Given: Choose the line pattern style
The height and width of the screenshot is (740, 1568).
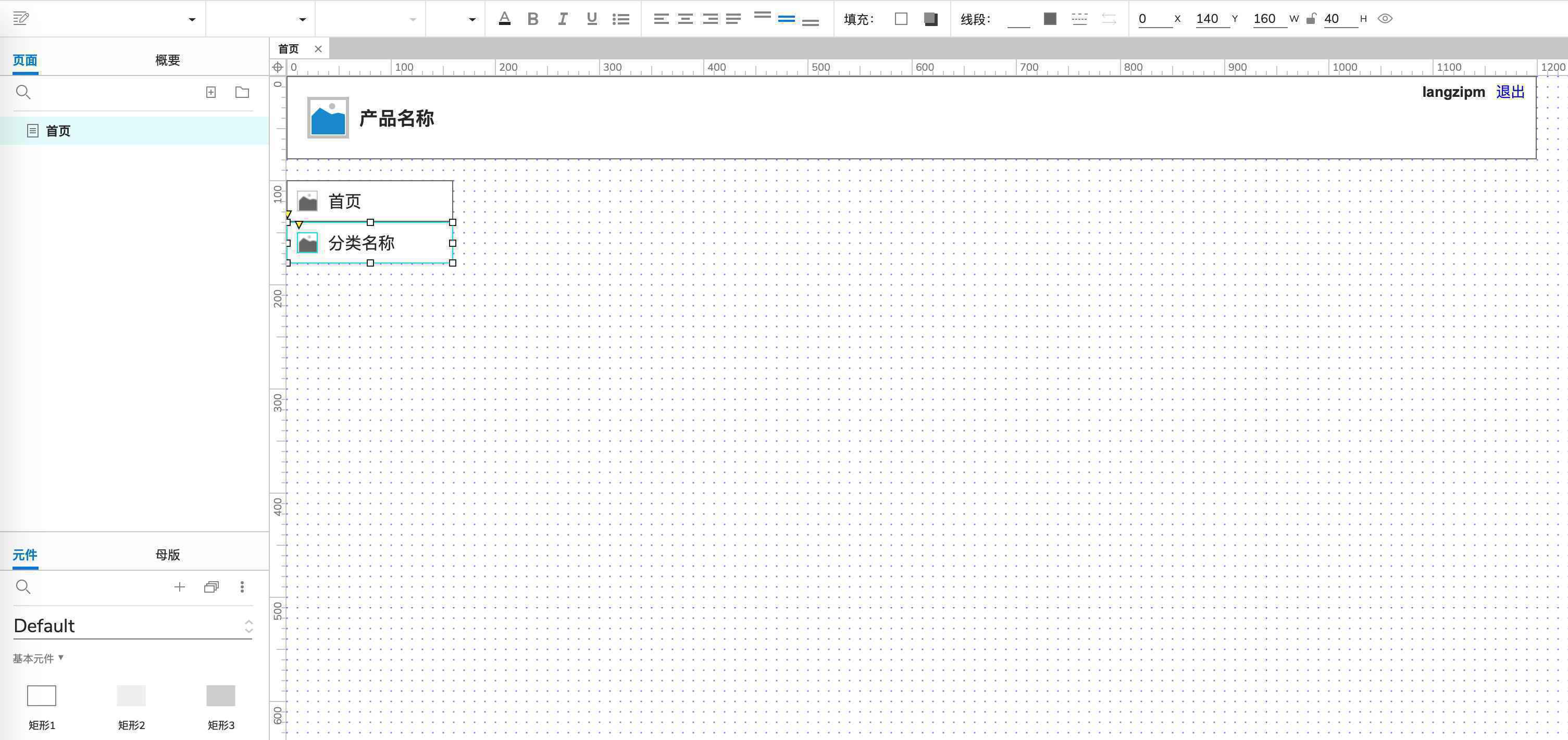Looking at the screenshot, I should click(1079, 19).
